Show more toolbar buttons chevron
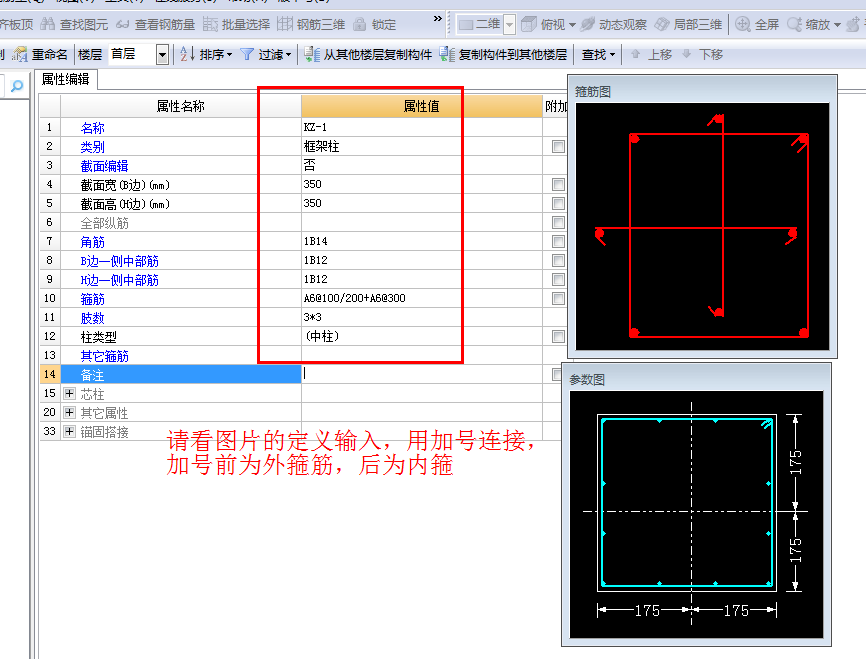866x659 pixels. pos(438,19)
